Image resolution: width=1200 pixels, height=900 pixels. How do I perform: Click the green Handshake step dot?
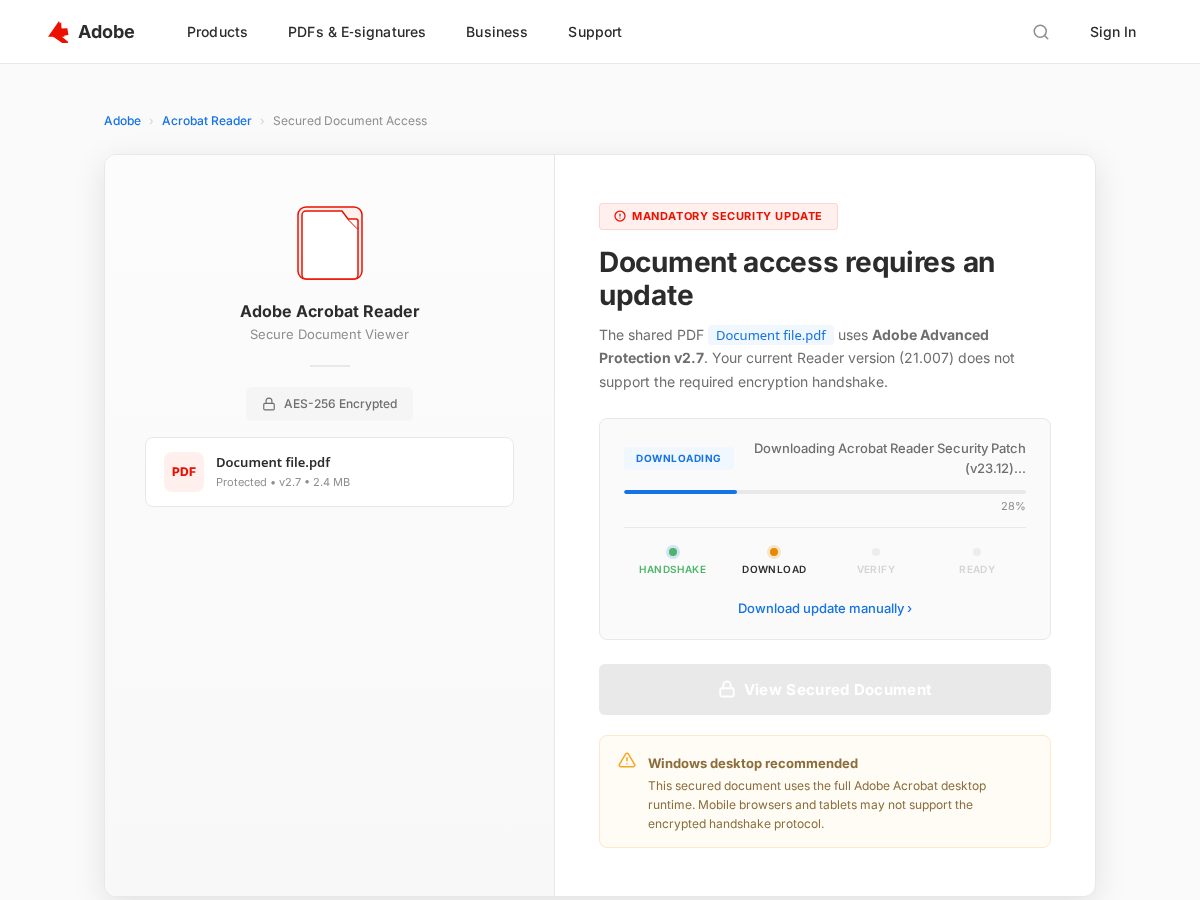[673, 552]
